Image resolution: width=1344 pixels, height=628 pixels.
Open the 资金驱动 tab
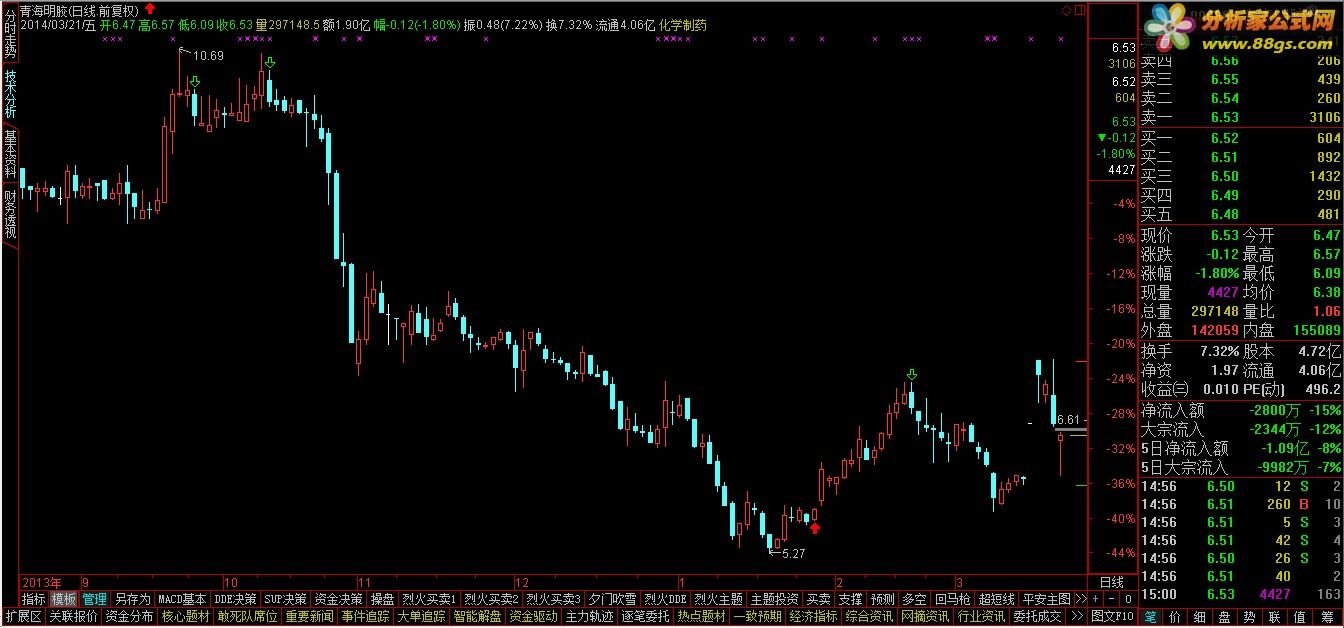pyautogui.click(x=533, y=616)
